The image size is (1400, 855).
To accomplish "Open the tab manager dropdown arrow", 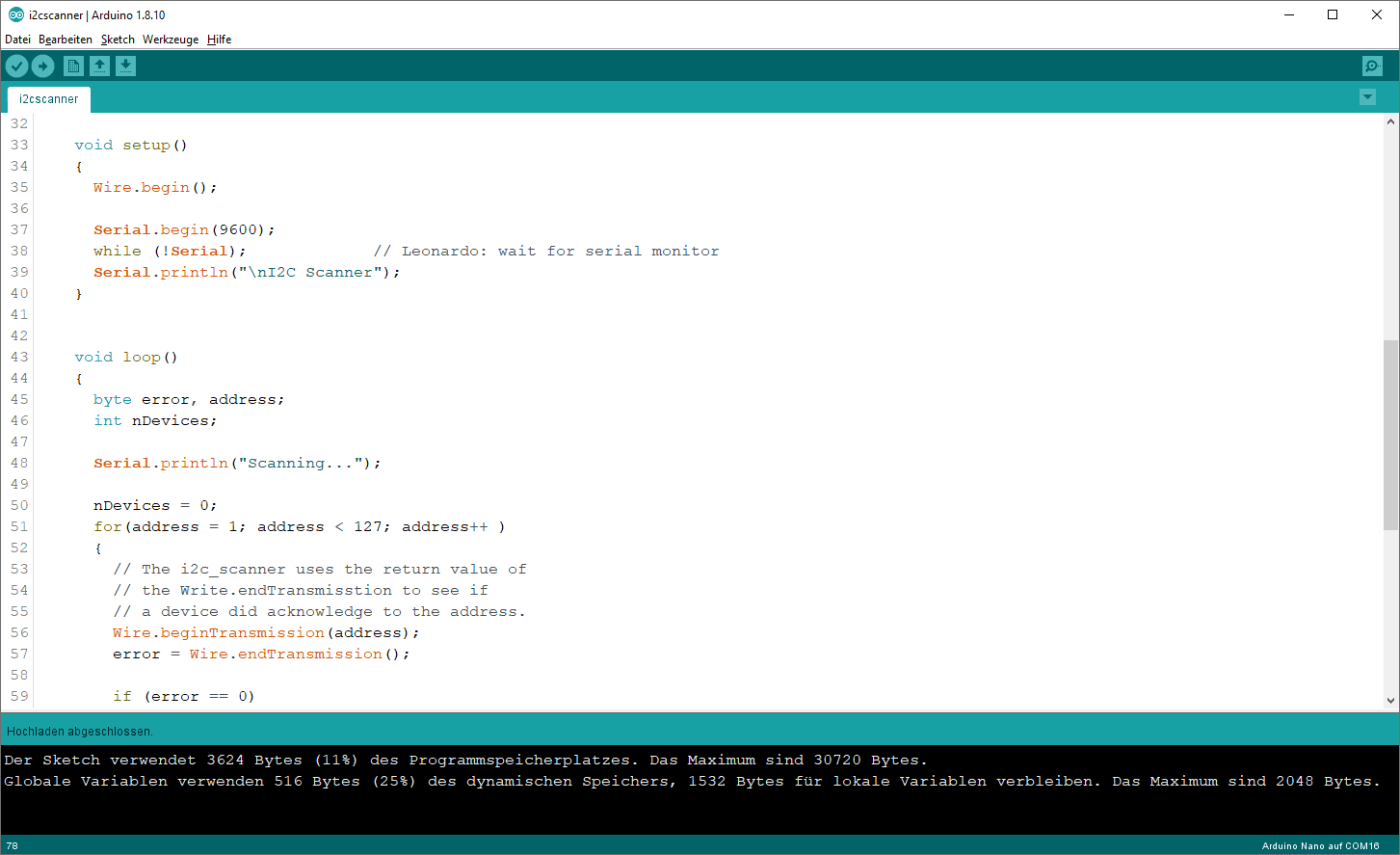I will 1367,97.
